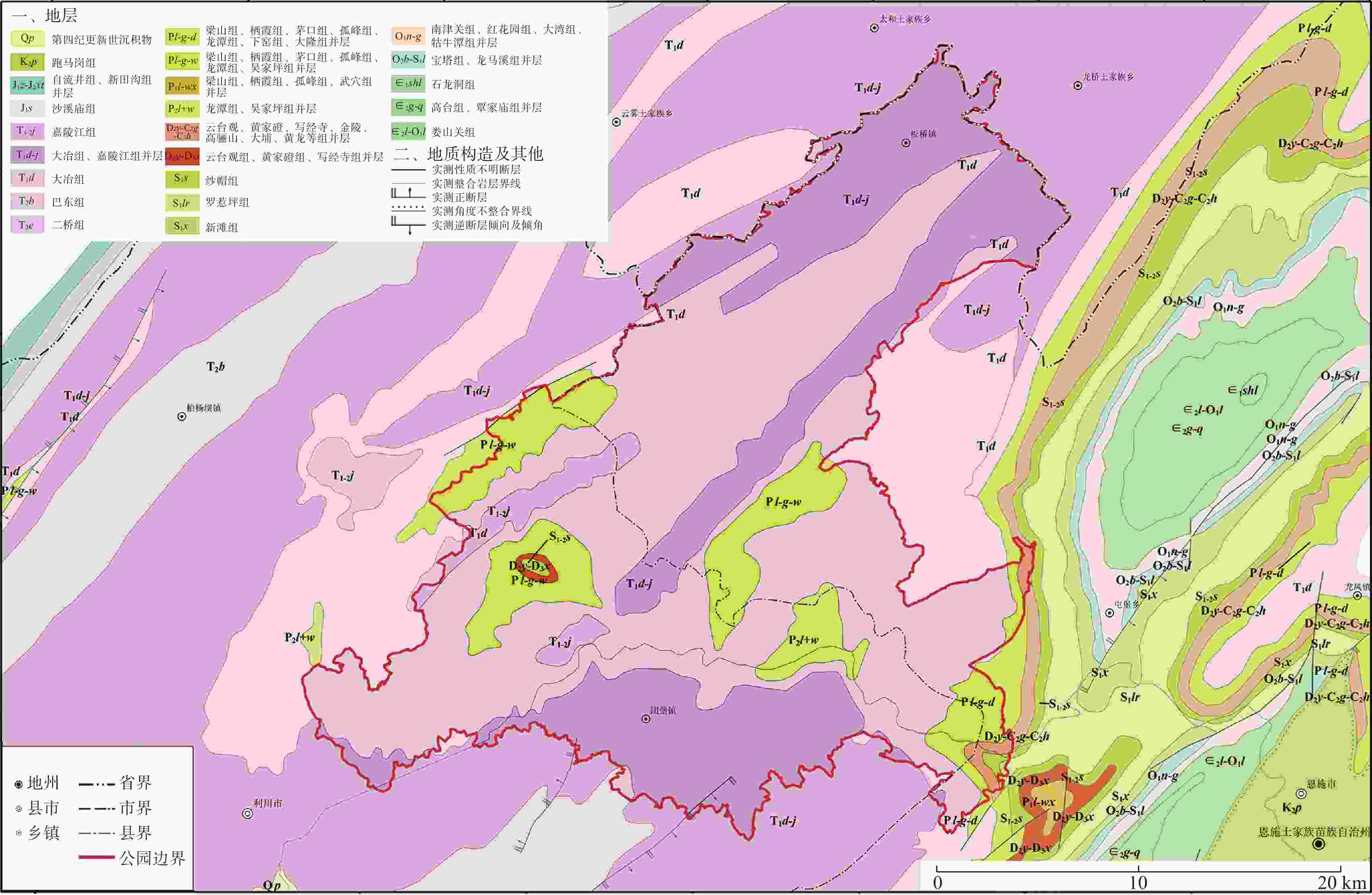Viewport: 1372px width, 895px height.
Task: Click the 云雾土家族乡 township marker circle
Action: click(x=616, y=122)
